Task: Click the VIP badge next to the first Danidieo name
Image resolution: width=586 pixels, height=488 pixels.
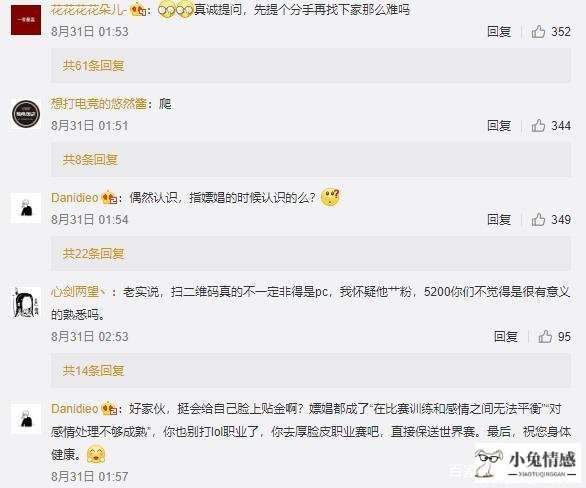Action: click(110, 198)
